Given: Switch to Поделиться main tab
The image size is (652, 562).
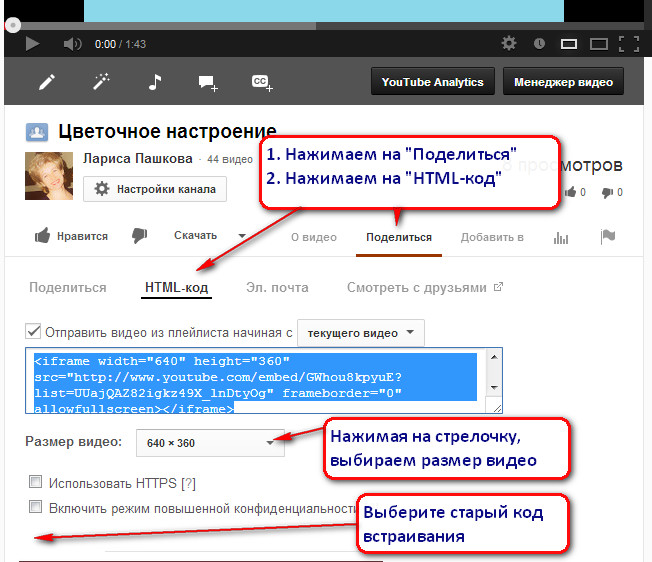Looking at the screenshot, I should coord(399,237).
